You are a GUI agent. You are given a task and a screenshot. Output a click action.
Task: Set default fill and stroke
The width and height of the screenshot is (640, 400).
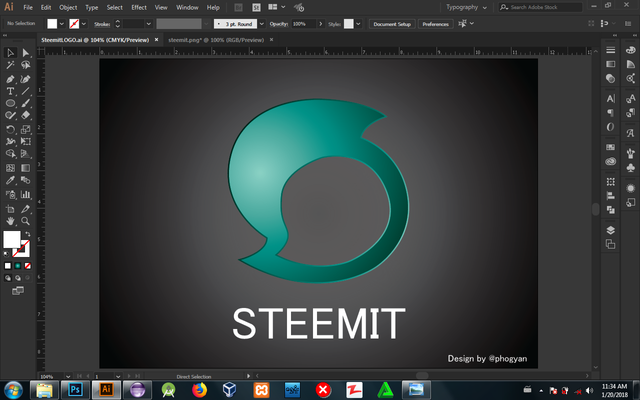tap(6, 252)
